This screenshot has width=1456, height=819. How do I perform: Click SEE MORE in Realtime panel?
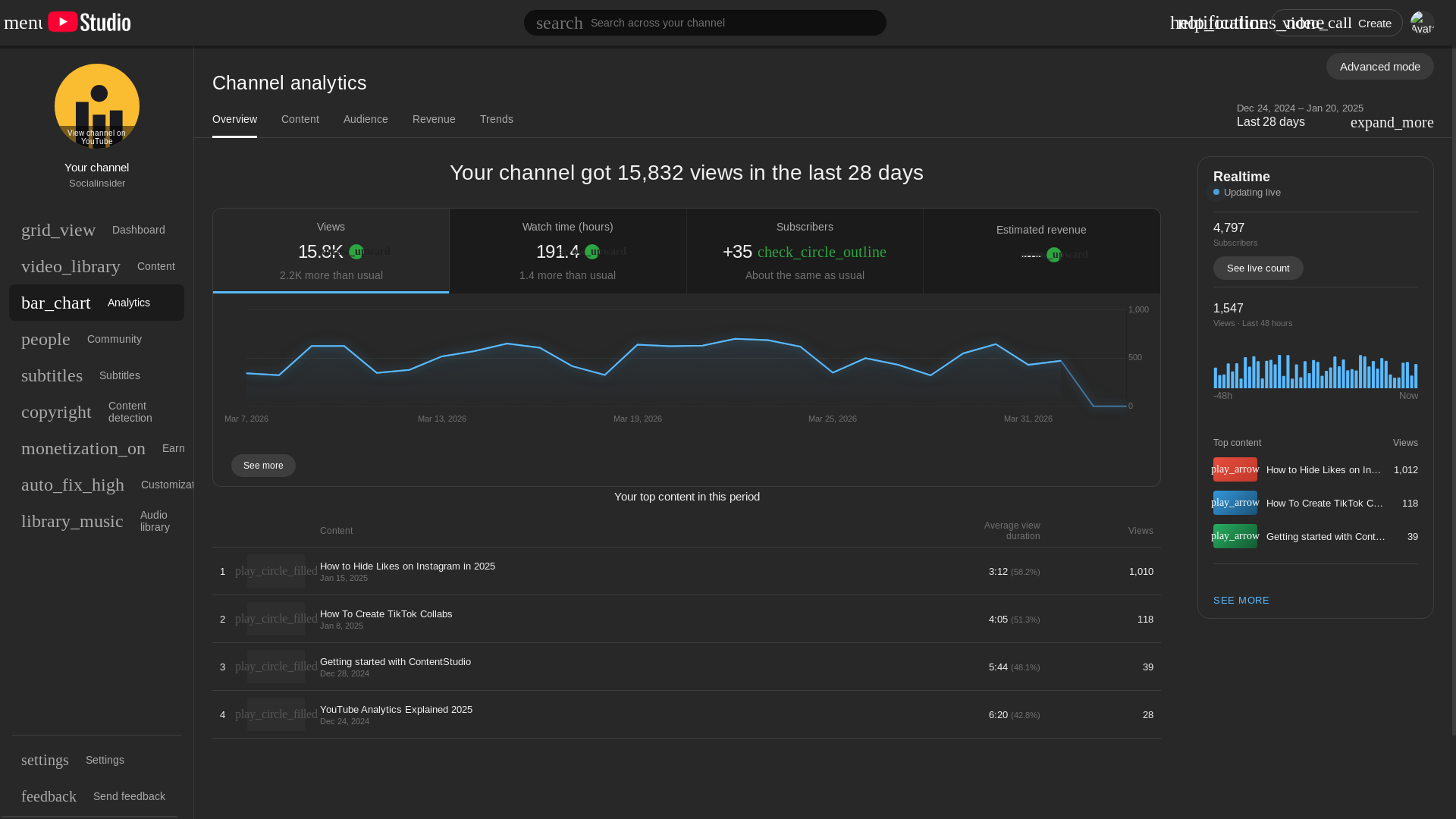(x=1241, y=601)
